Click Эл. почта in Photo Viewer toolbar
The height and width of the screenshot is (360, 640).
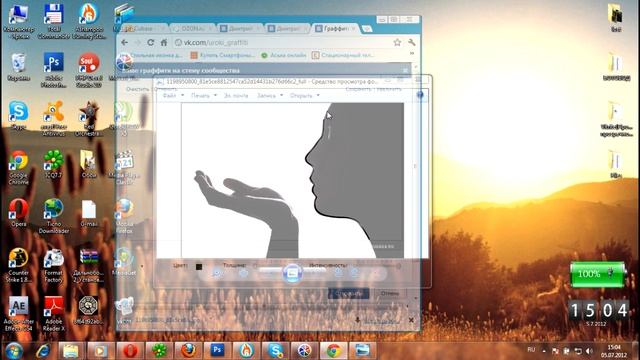236,96
